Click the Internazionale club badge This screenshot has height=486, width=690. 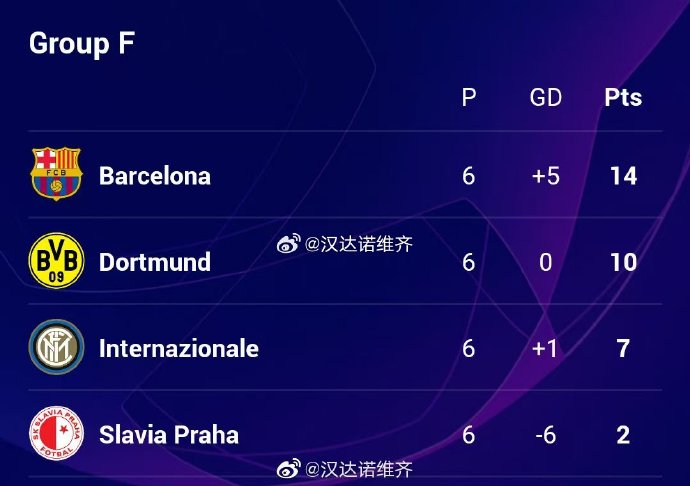coord(56,347)
